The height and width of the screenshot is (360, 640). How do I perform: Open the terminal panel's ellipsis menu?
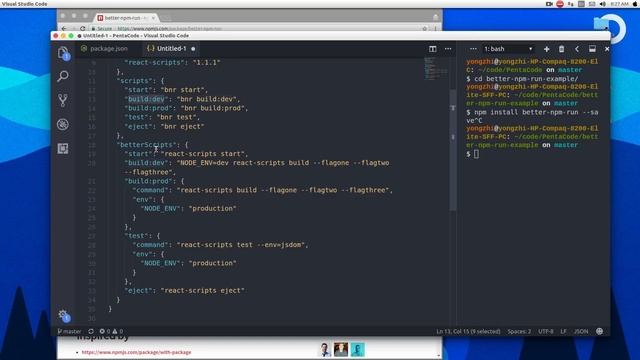(x=473, y=49)
